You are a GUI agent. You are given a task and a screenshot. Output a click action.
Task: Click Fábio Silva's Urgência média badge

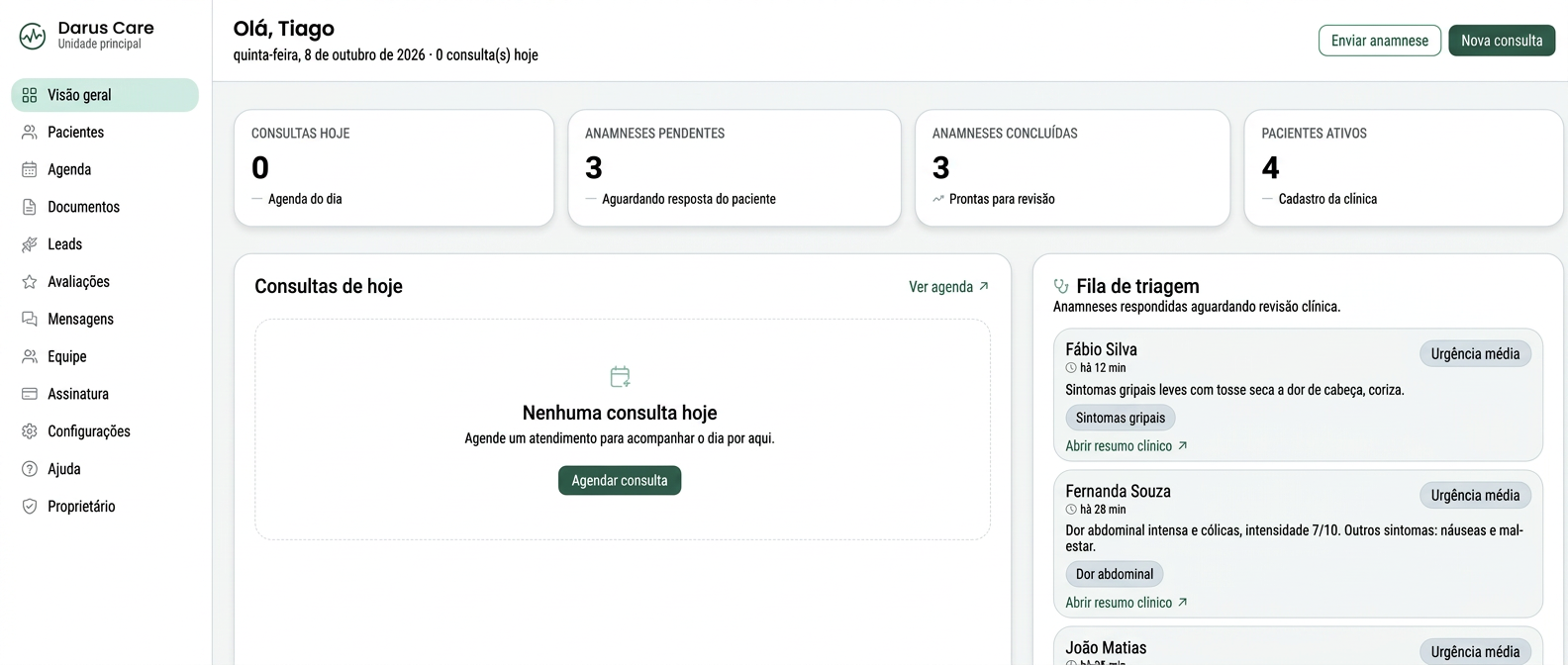(x=1475, y=354)
